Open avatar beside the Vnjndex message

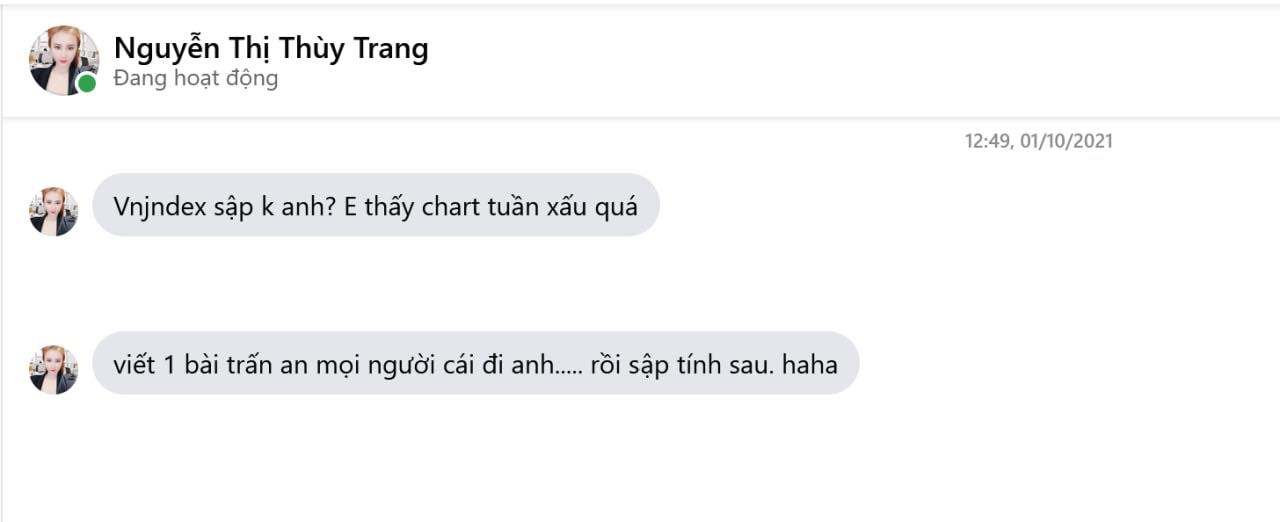click(54, 211)
